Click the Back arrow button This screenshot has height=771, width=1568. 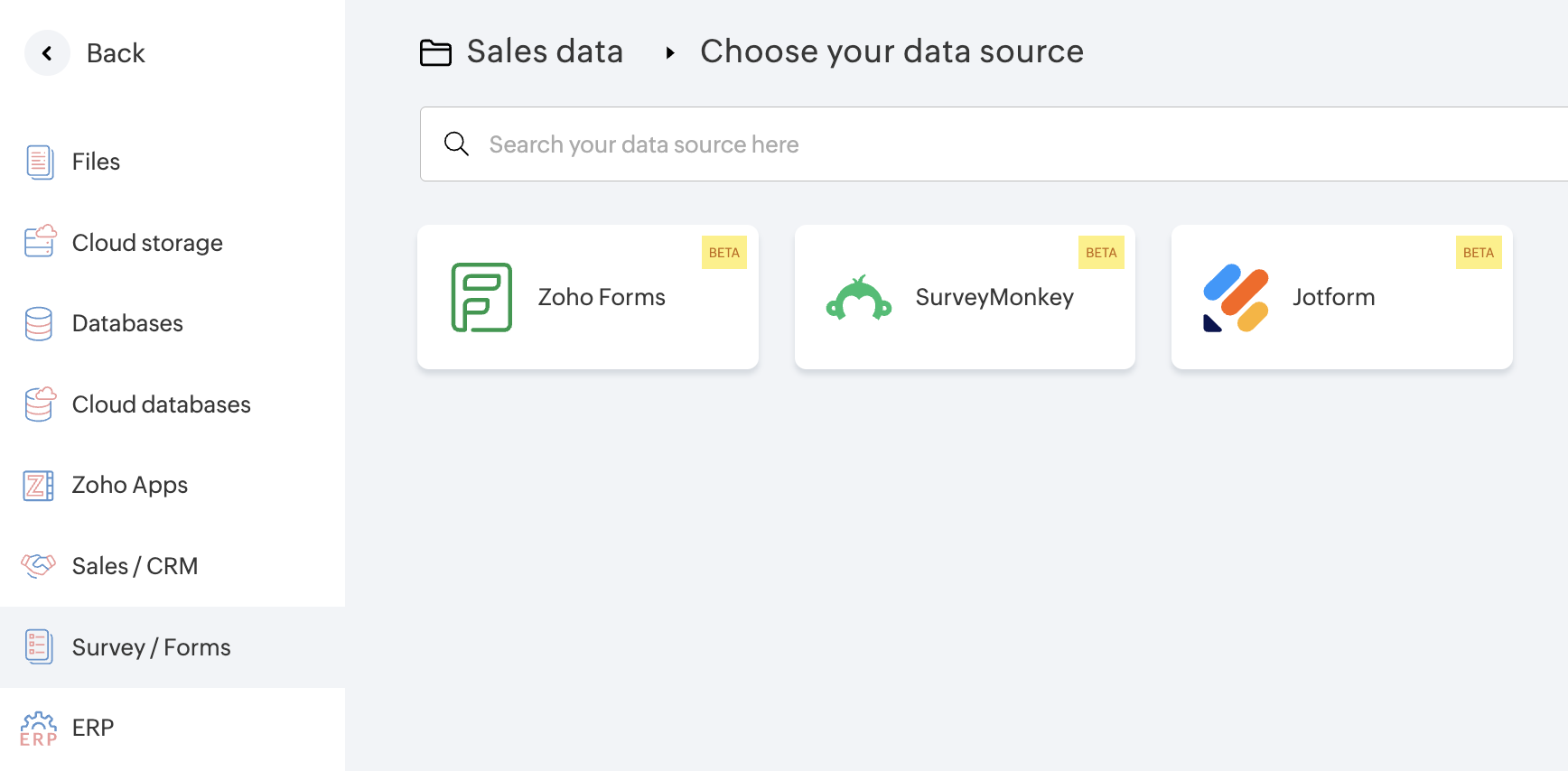coord(47,53)
